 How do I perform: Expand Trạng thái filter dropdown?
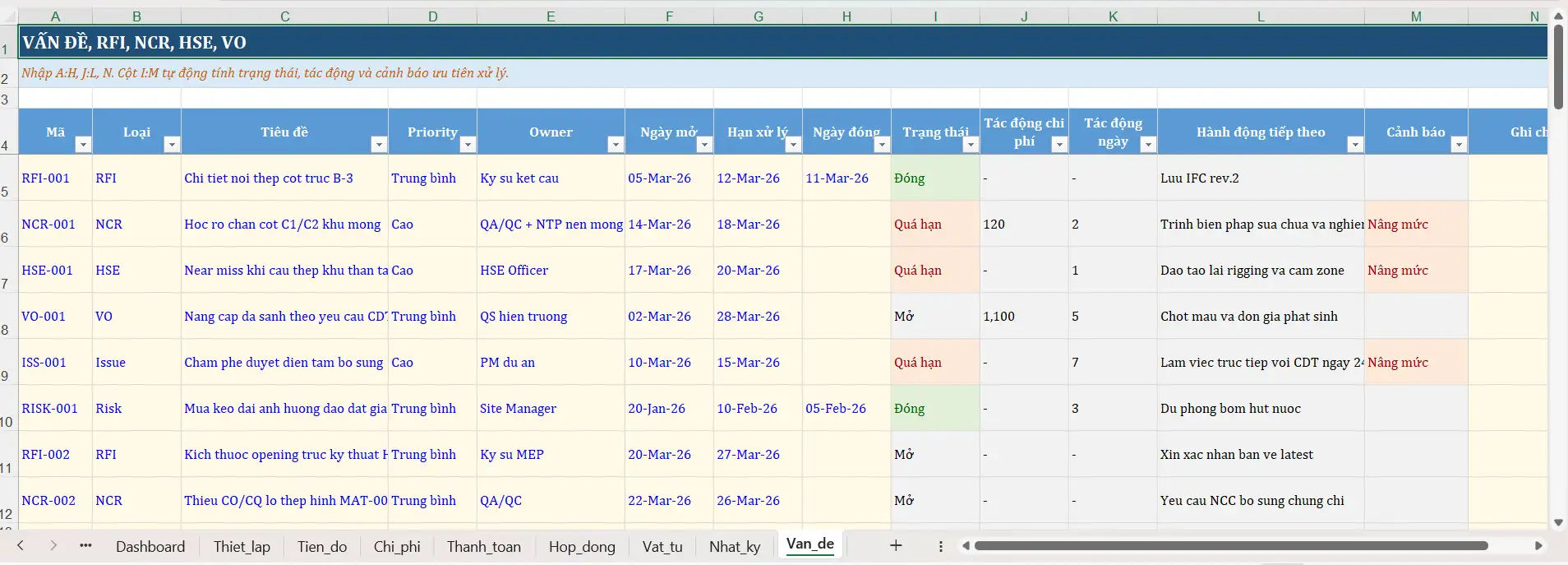[971, 145]
